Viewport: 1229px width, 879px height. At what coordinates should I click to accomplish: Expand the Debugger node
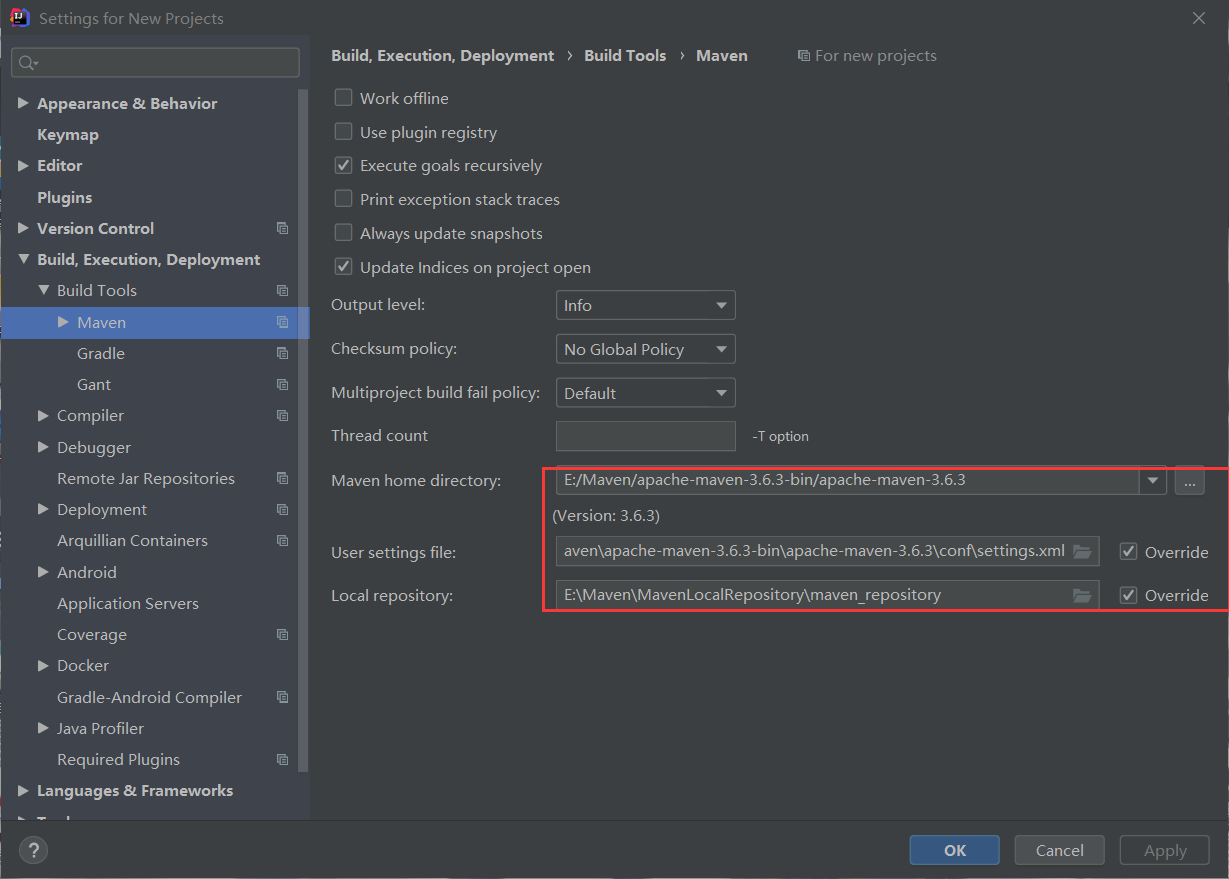43,447
